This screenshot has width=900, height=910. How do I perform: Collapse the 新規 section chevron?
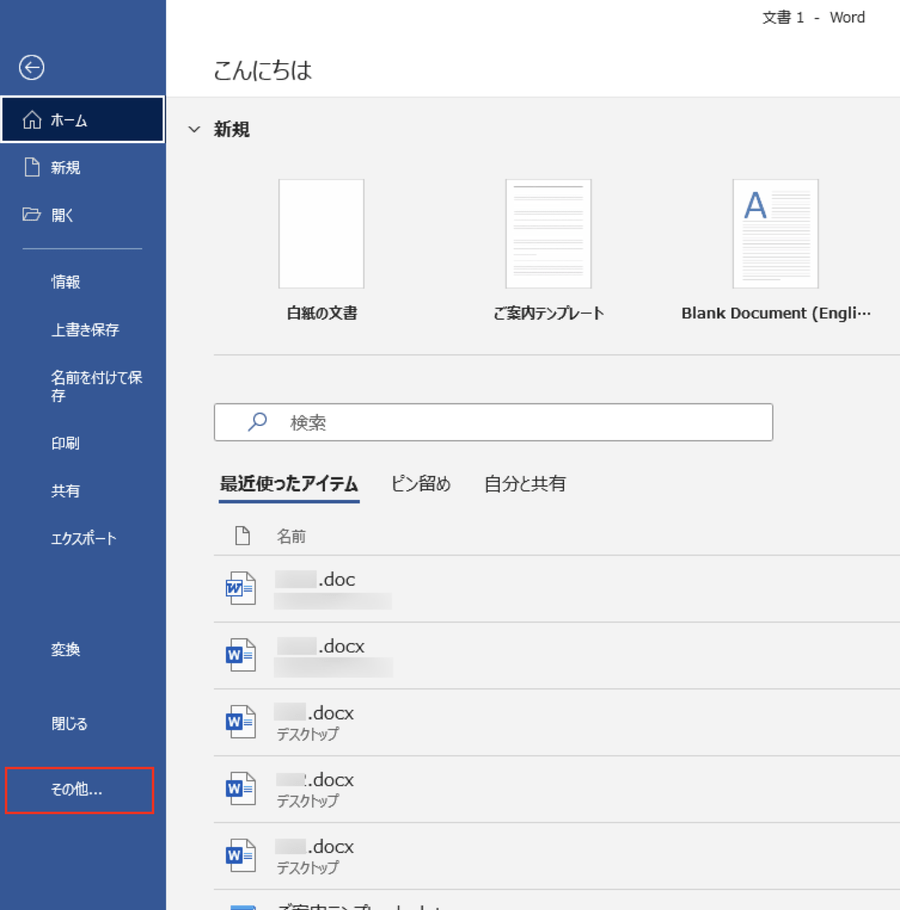tap(194, 130)
